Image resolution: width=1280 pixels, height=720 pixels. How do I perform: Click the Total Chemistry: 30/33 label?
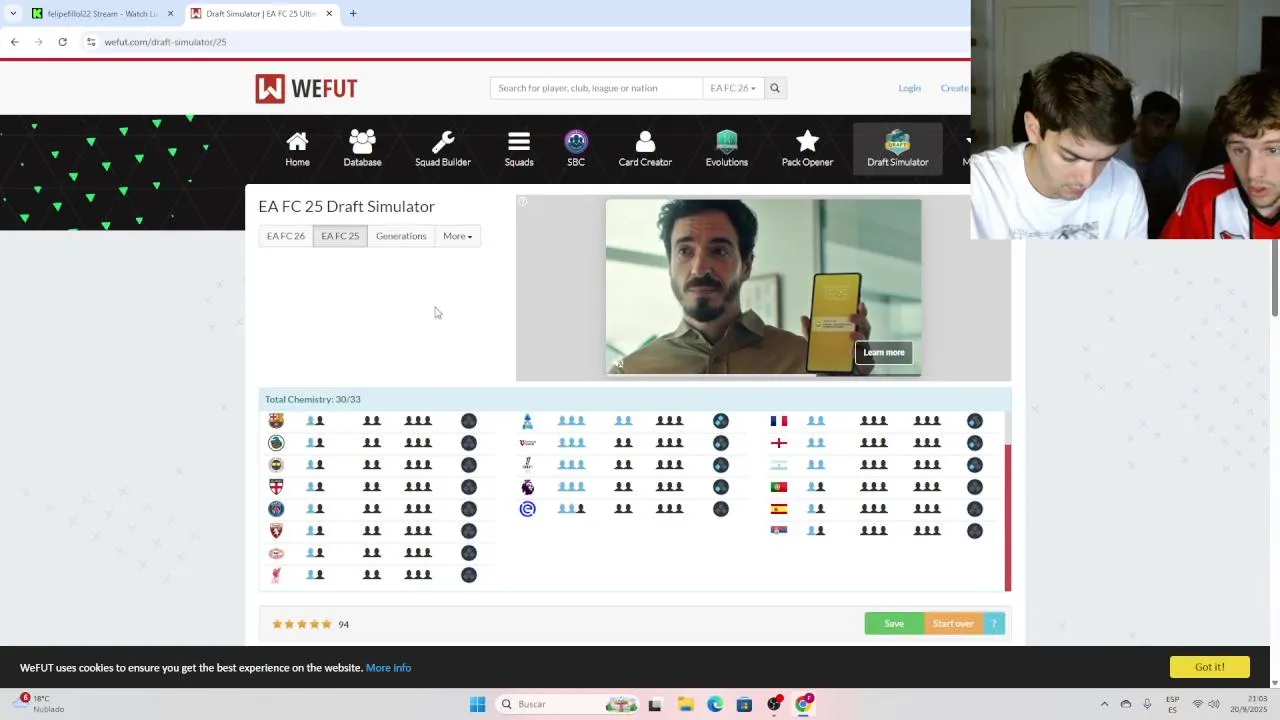(x=313, y=399)
